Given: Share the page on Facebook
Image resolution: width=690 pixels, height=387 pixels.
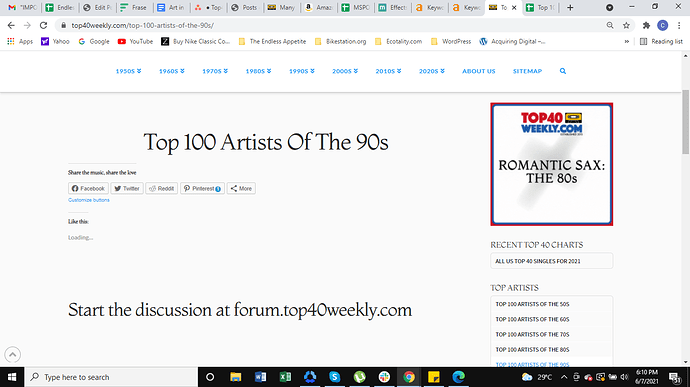Looking at the screenshot, I should coord(88,188).
